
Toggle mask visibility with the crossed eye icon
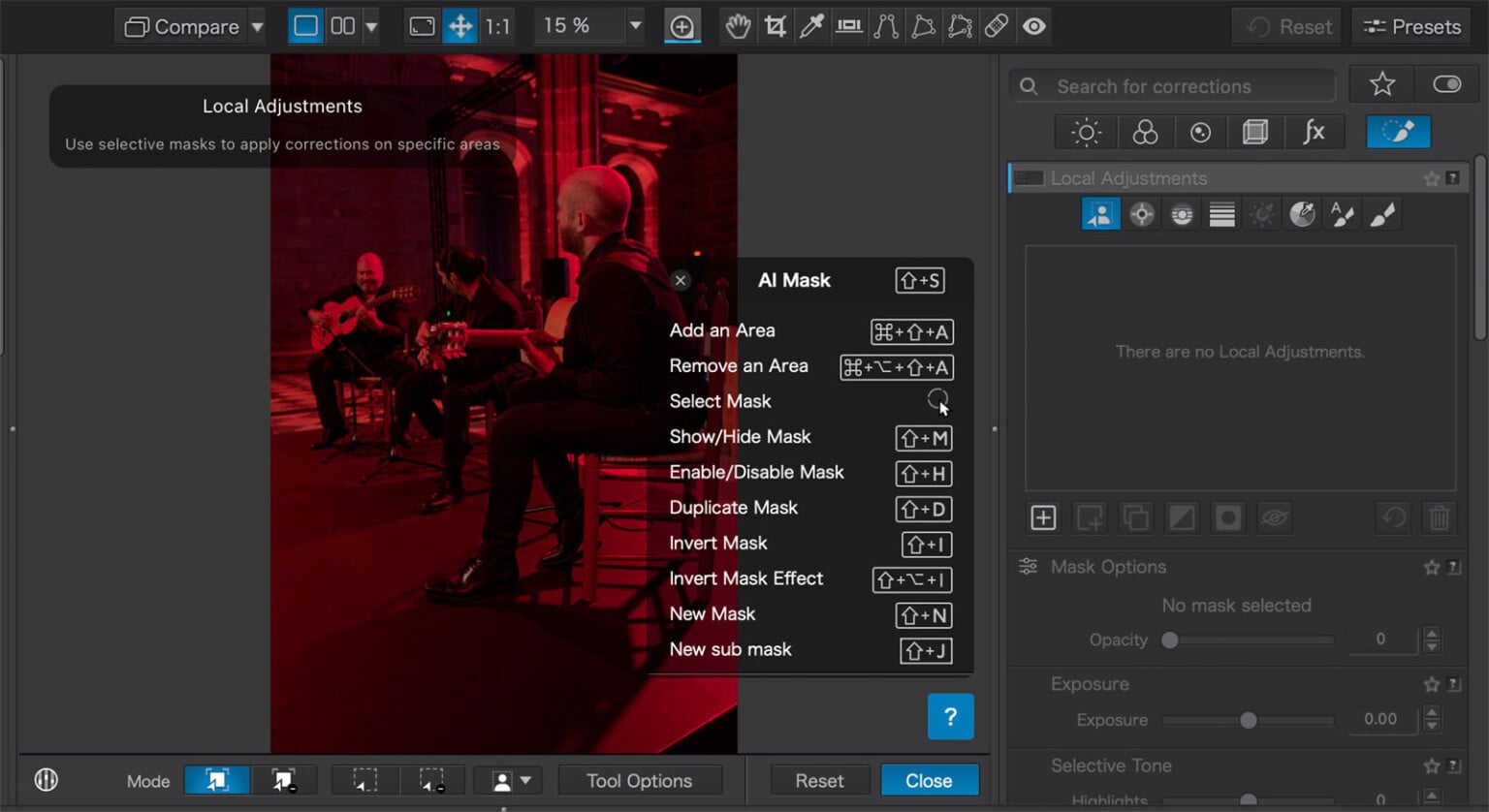[1274, 517]
